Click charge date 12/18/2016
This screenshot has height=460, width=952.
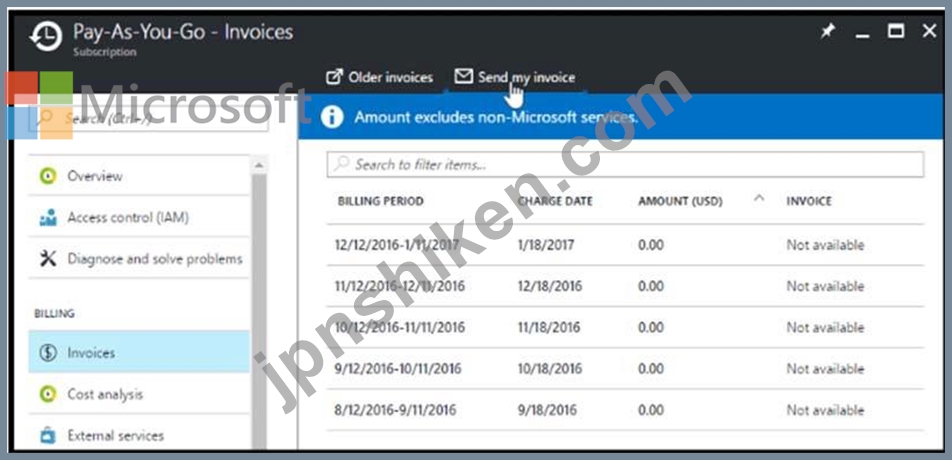point(549,286)
